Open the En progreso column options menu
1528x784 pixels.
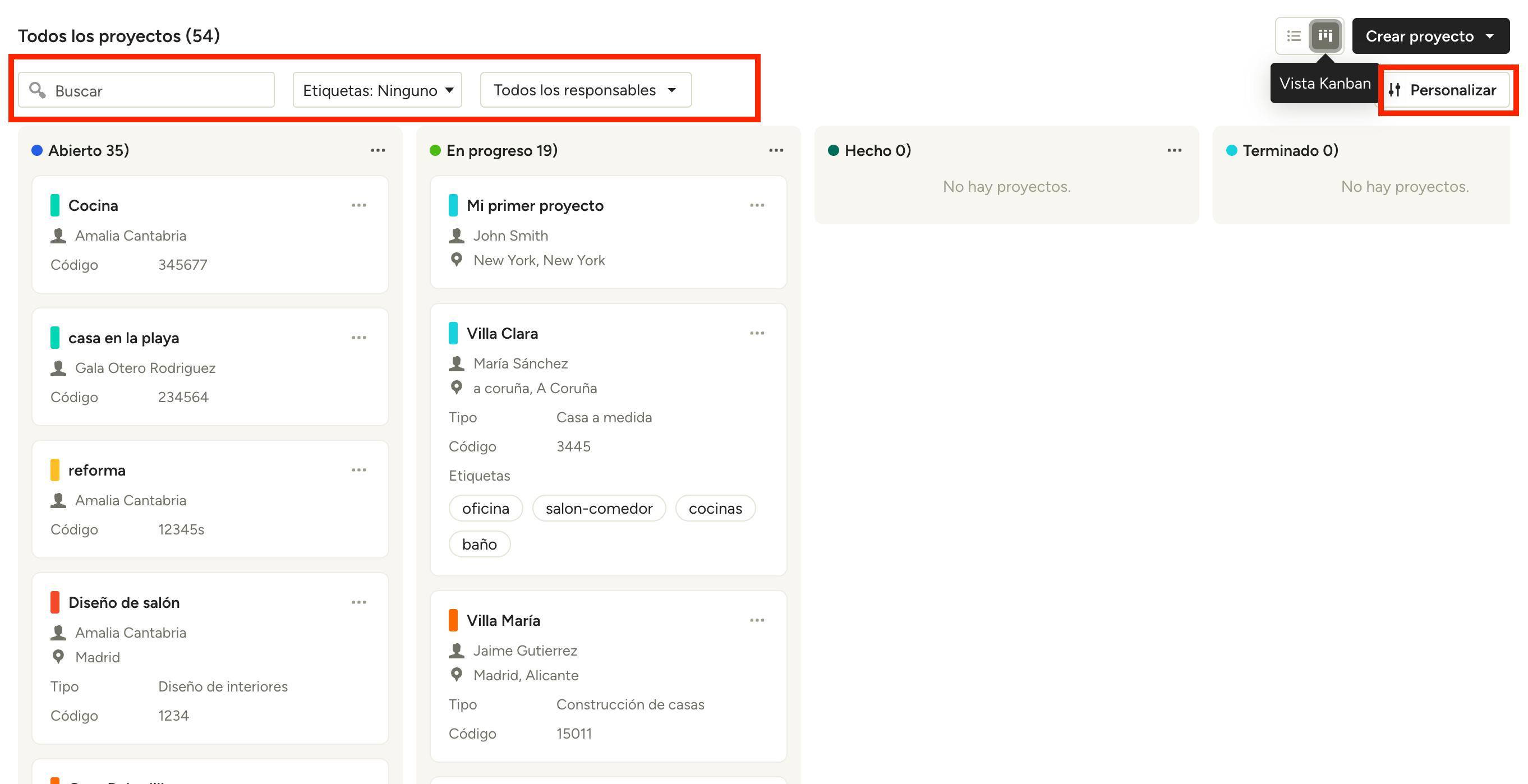coord(776,151)
